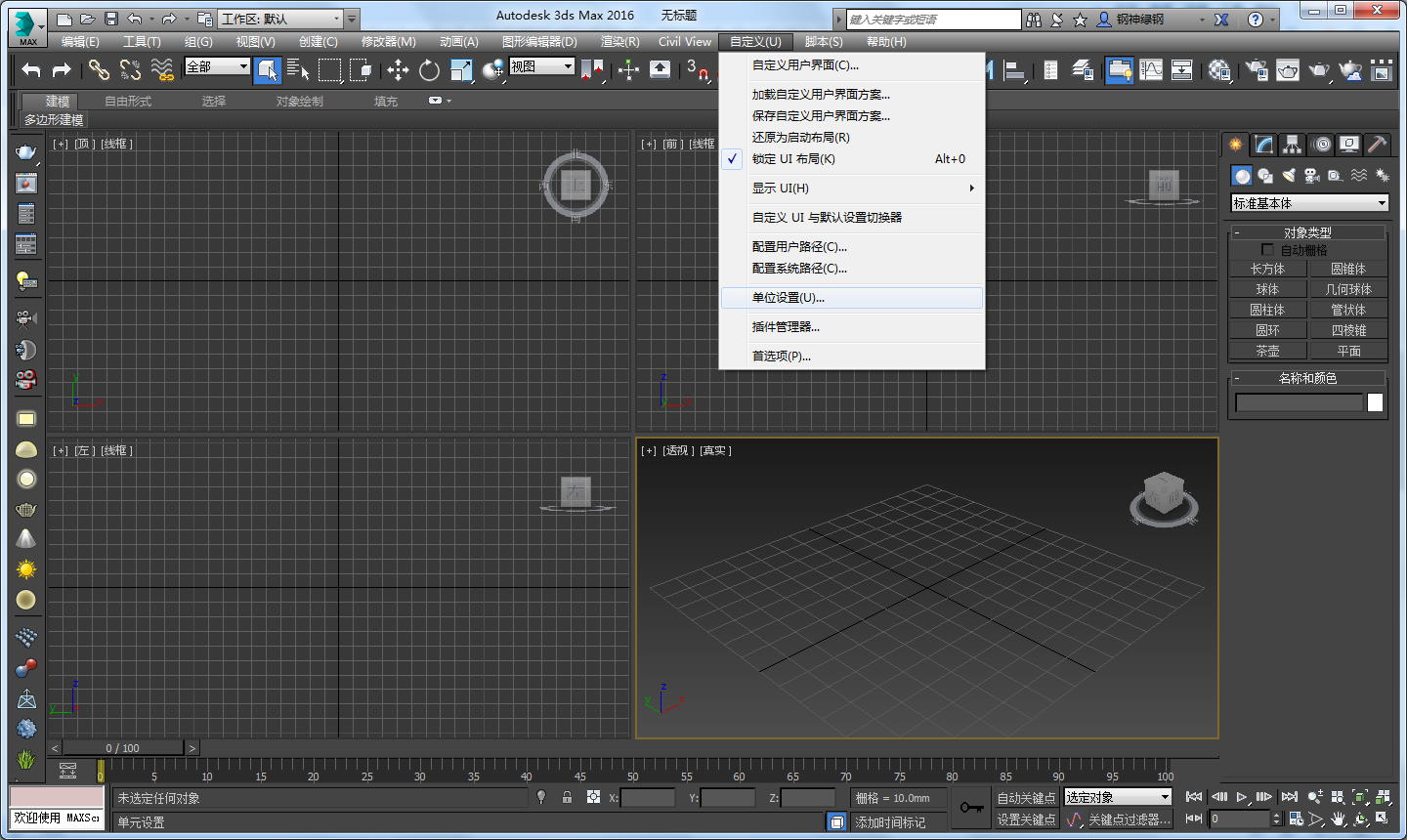Activate Select and Move tool
1407x840 pixels.
(398, 69)
